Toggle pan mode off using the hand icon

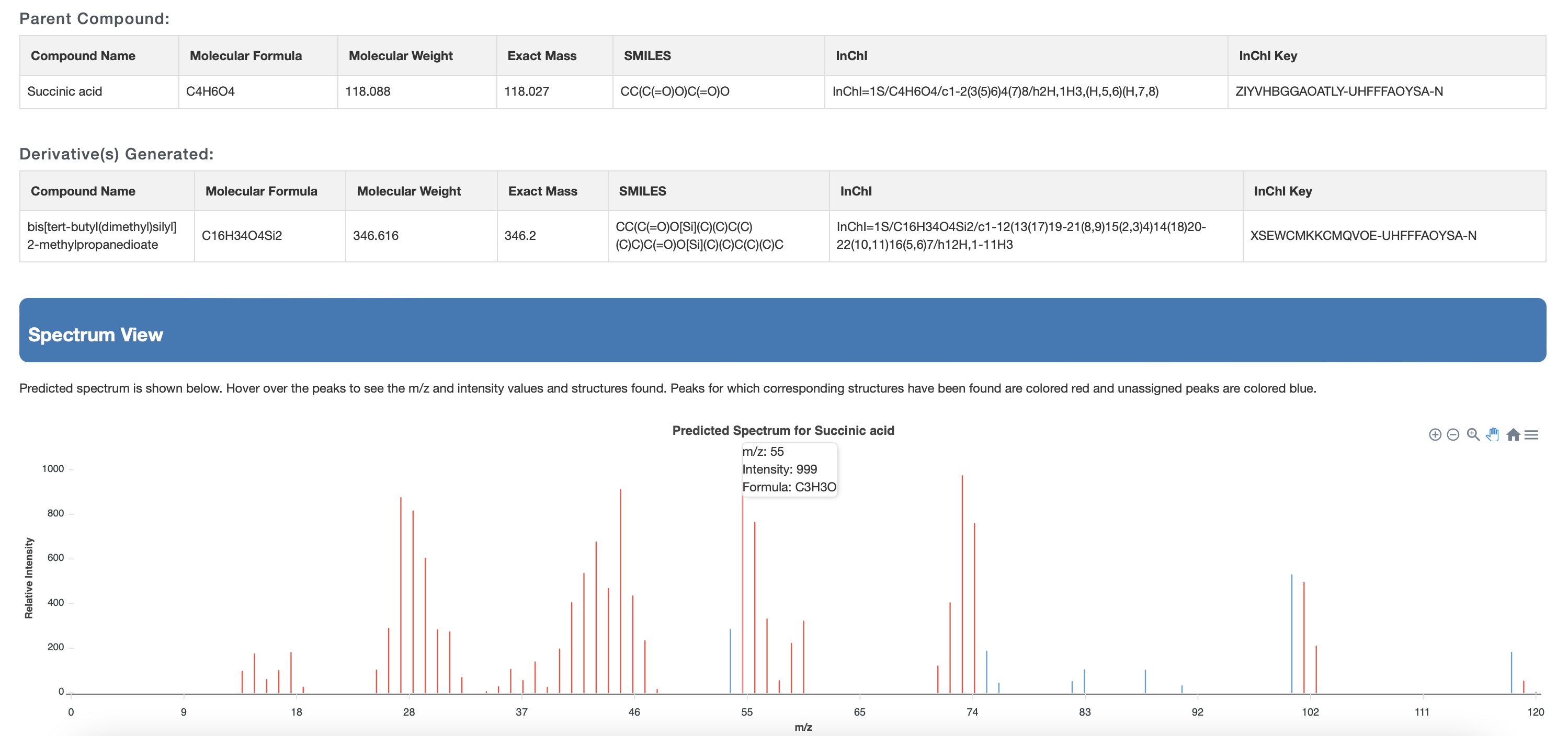(1493, 435)
